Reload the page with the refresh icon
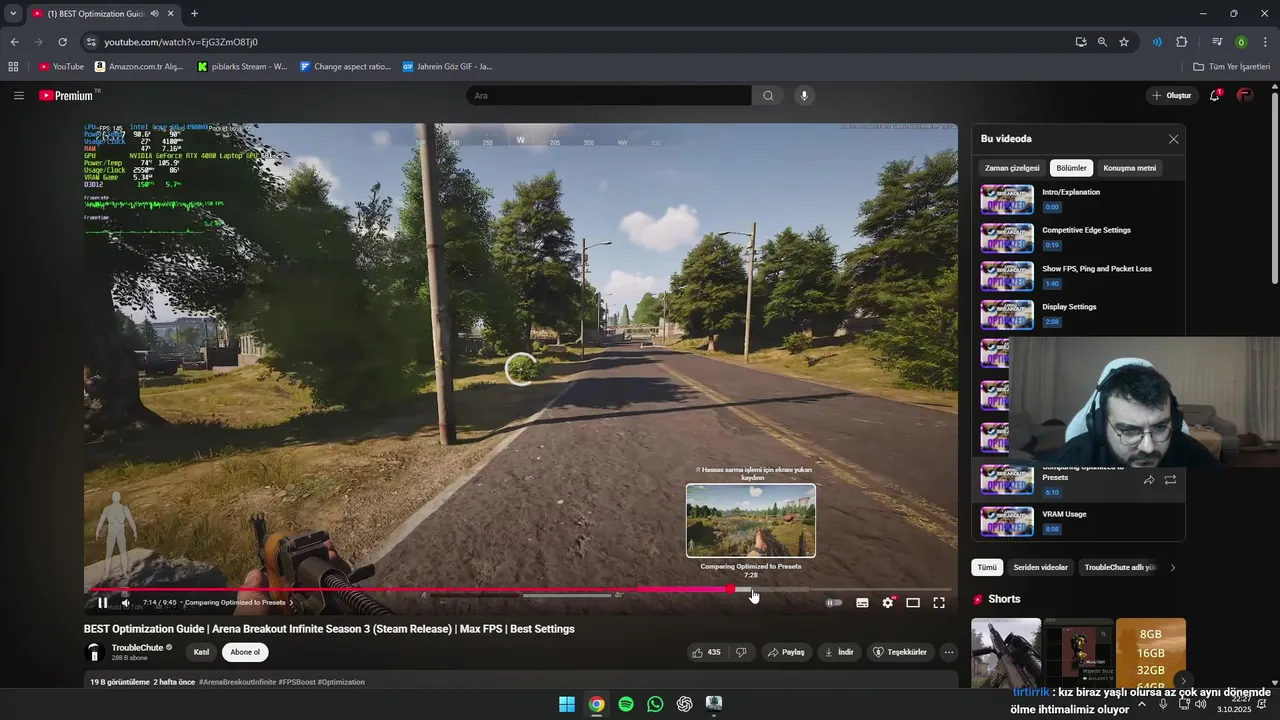Screen dimensions: 1280x720 tap(62, 42)
